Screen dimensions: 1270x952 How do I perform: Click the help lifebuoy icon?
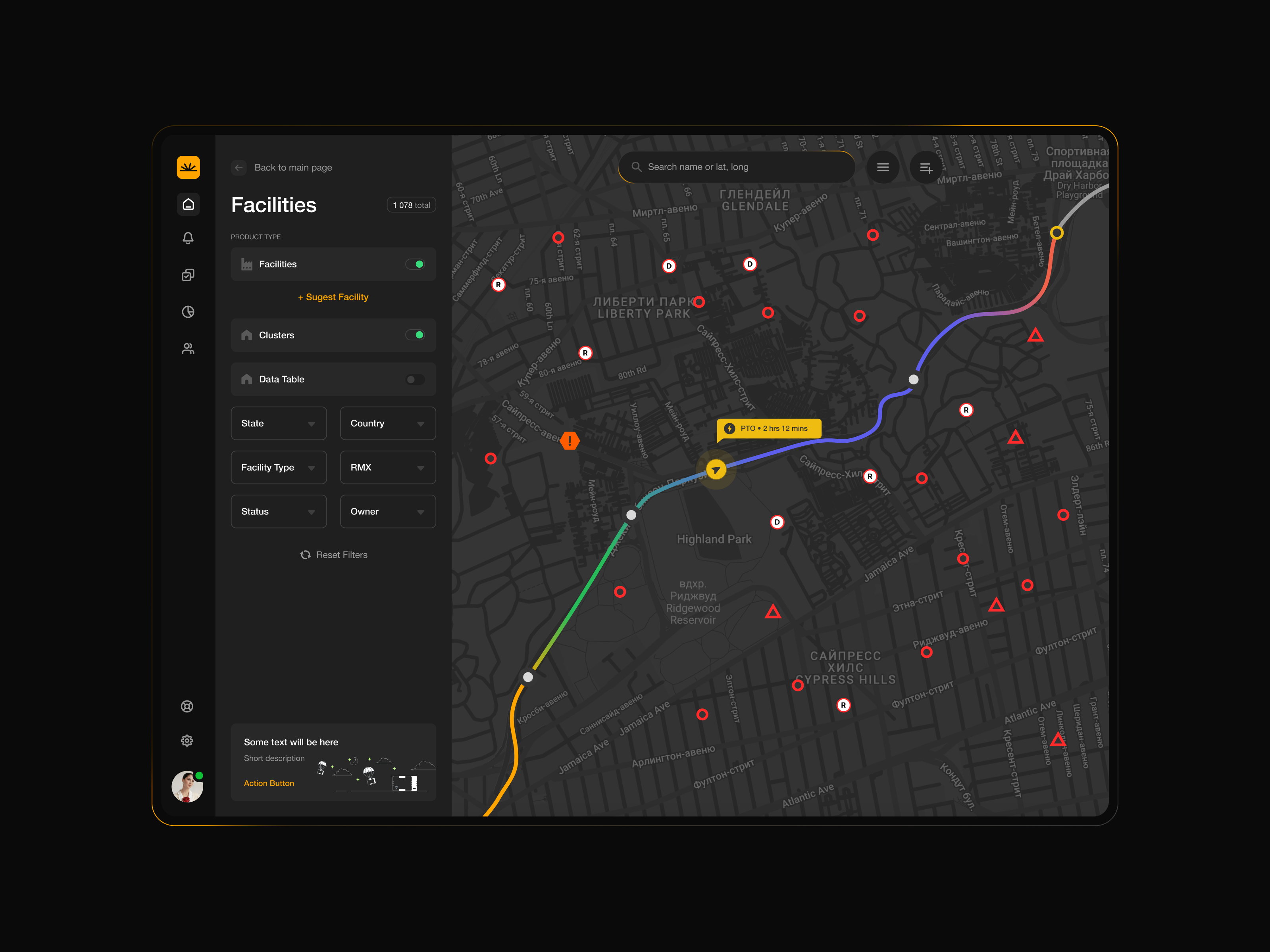(187, 706)
